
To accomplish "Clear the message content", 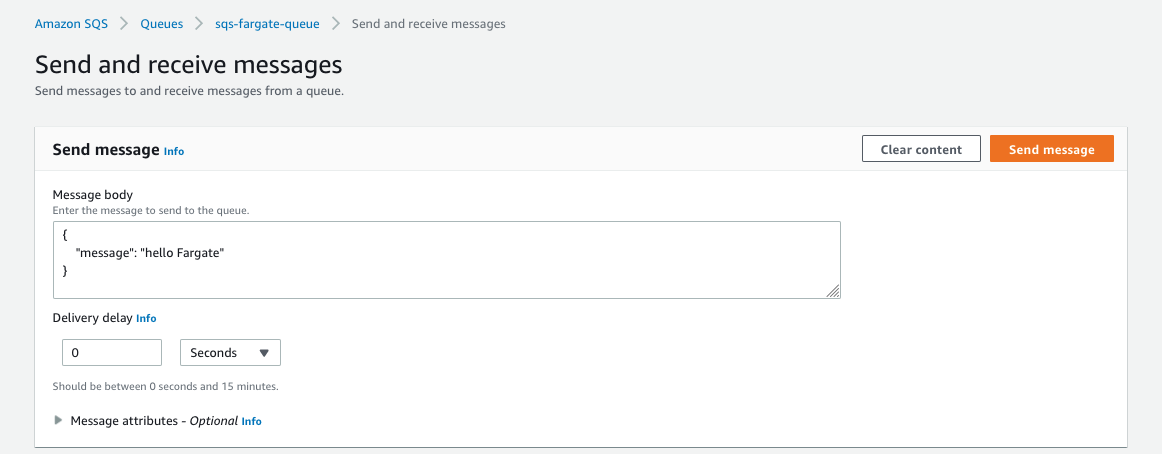I will (921, 149).
